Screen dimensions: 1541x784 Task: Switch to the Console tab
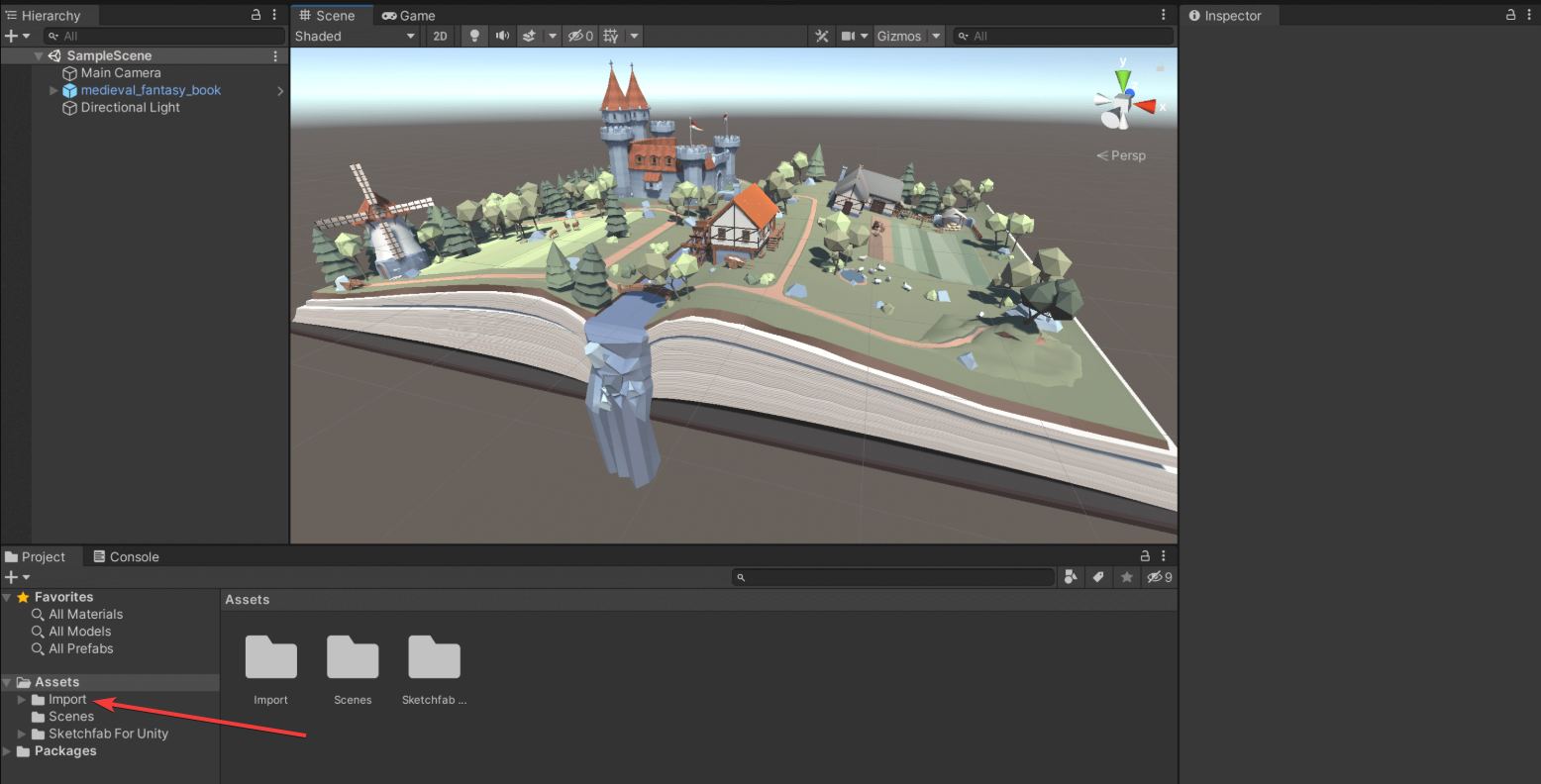click(126, 556)
